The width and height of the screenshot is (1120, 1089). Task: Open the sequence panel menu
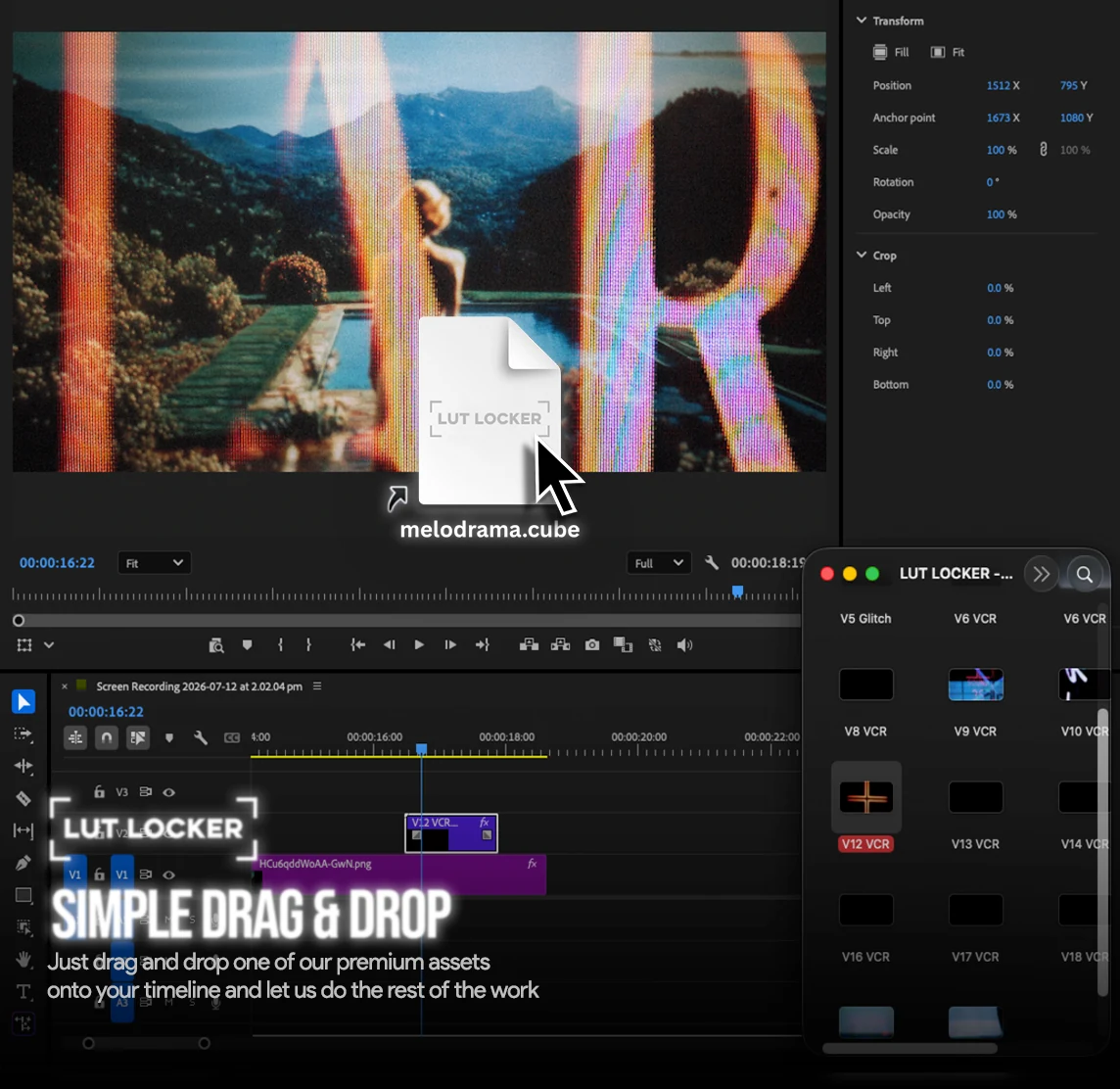point(317,686)
